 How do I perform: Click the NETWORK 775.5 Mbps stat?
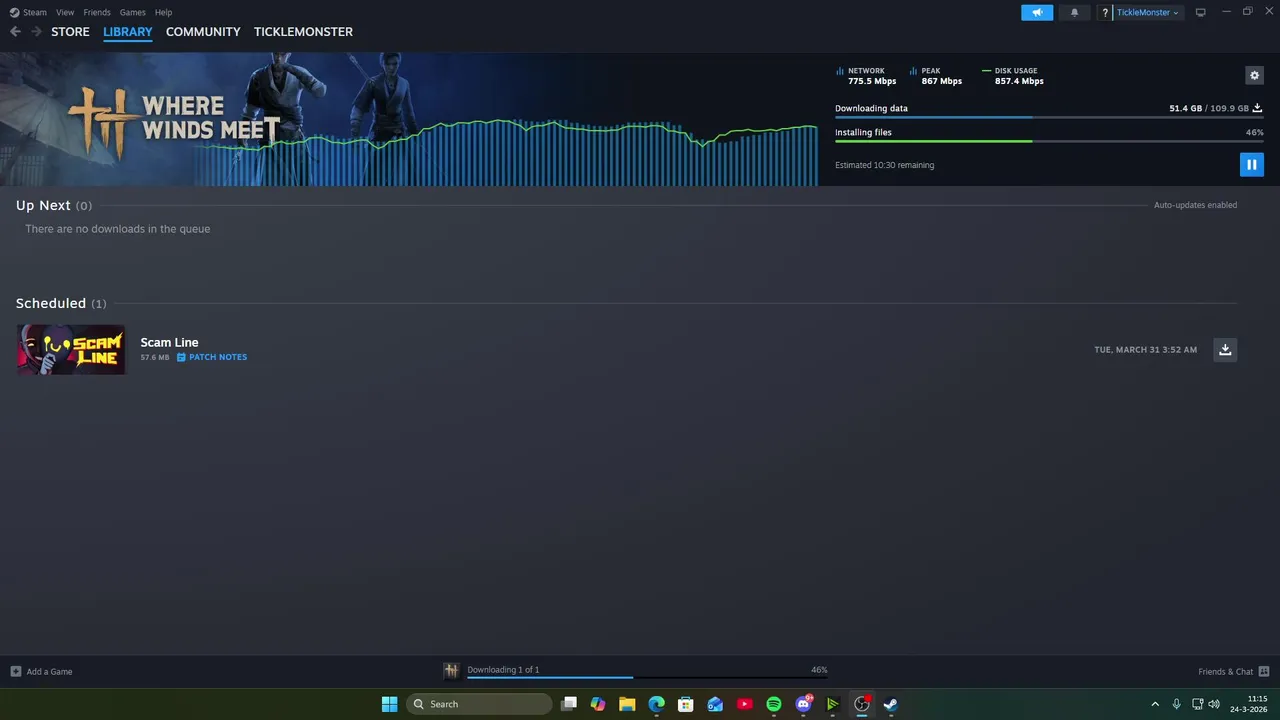tap(866, 76)
